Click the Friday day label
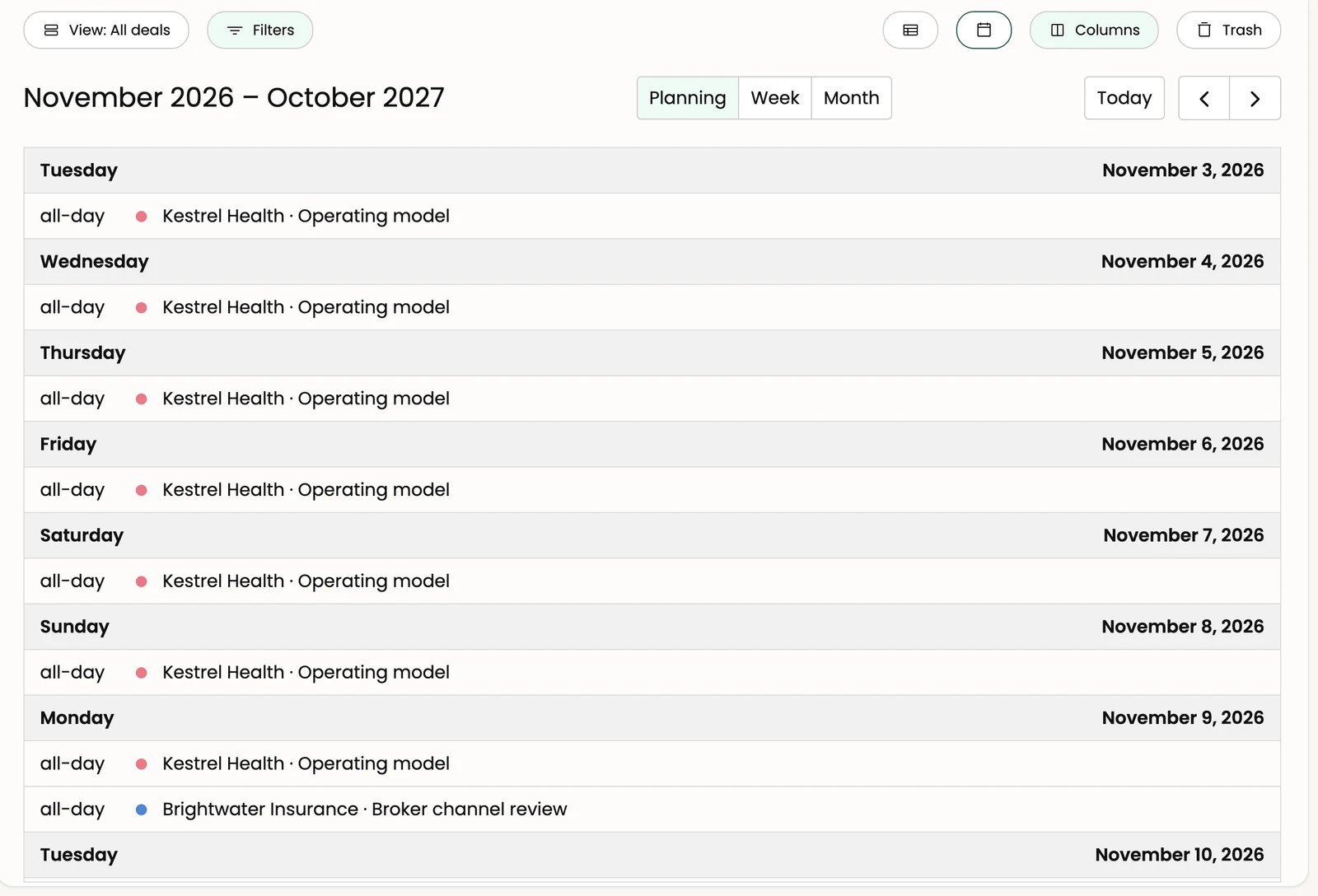 pos(68,445)
